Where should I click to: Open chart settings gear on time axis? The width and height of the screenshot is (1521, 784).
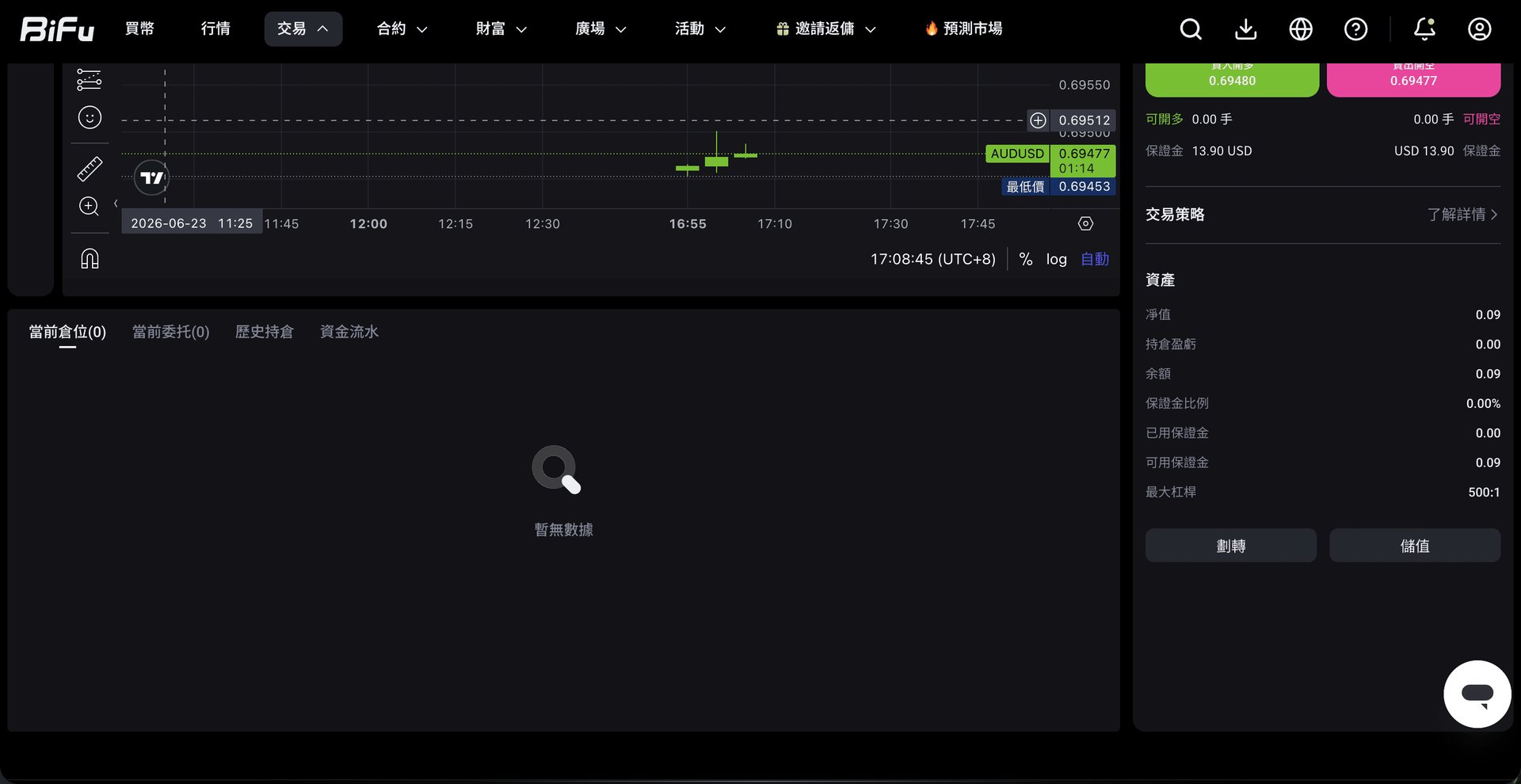(1085, 223)
